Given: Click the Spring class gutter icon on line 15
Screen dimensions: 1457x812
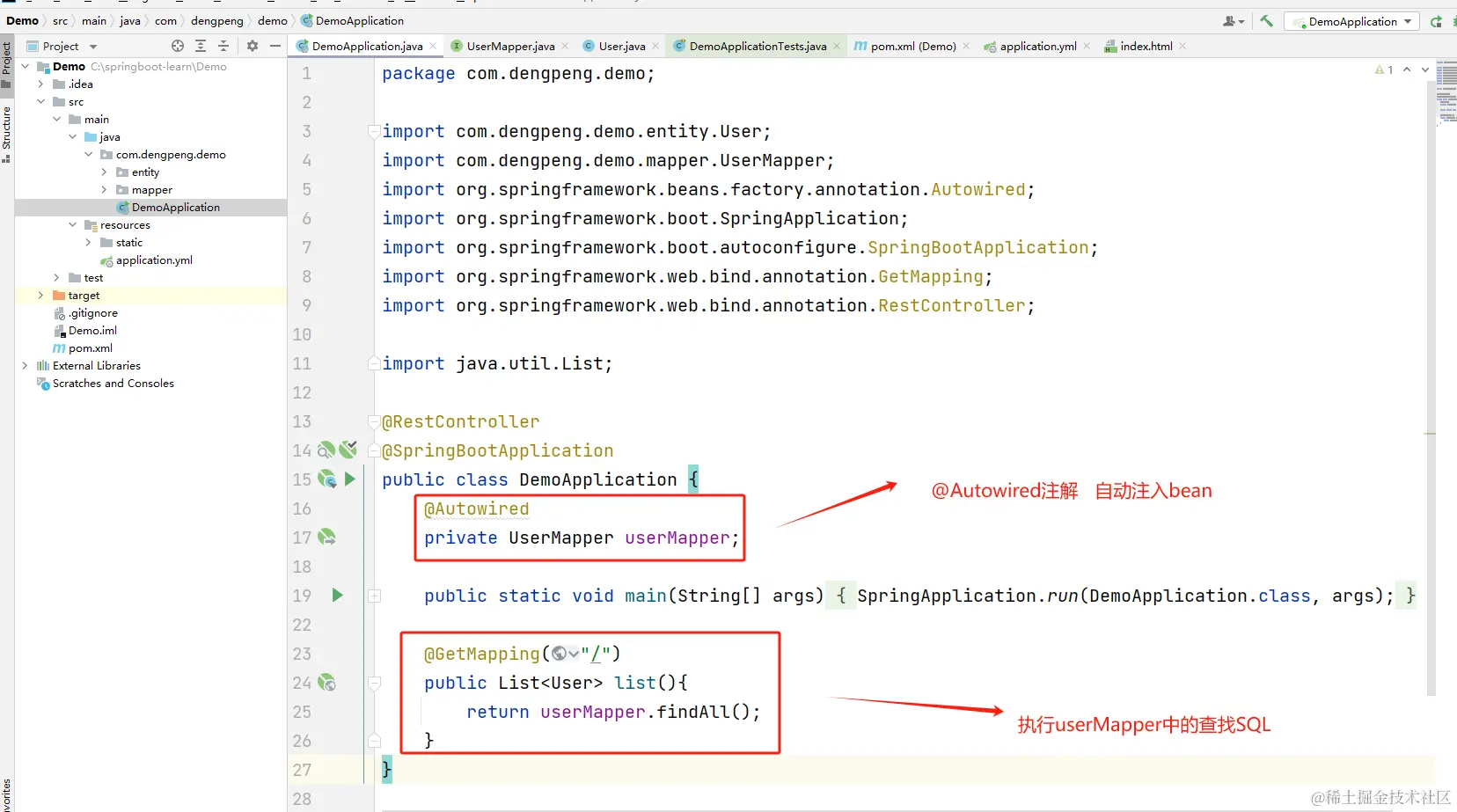Looking at the screenshot, I should 326,479.
